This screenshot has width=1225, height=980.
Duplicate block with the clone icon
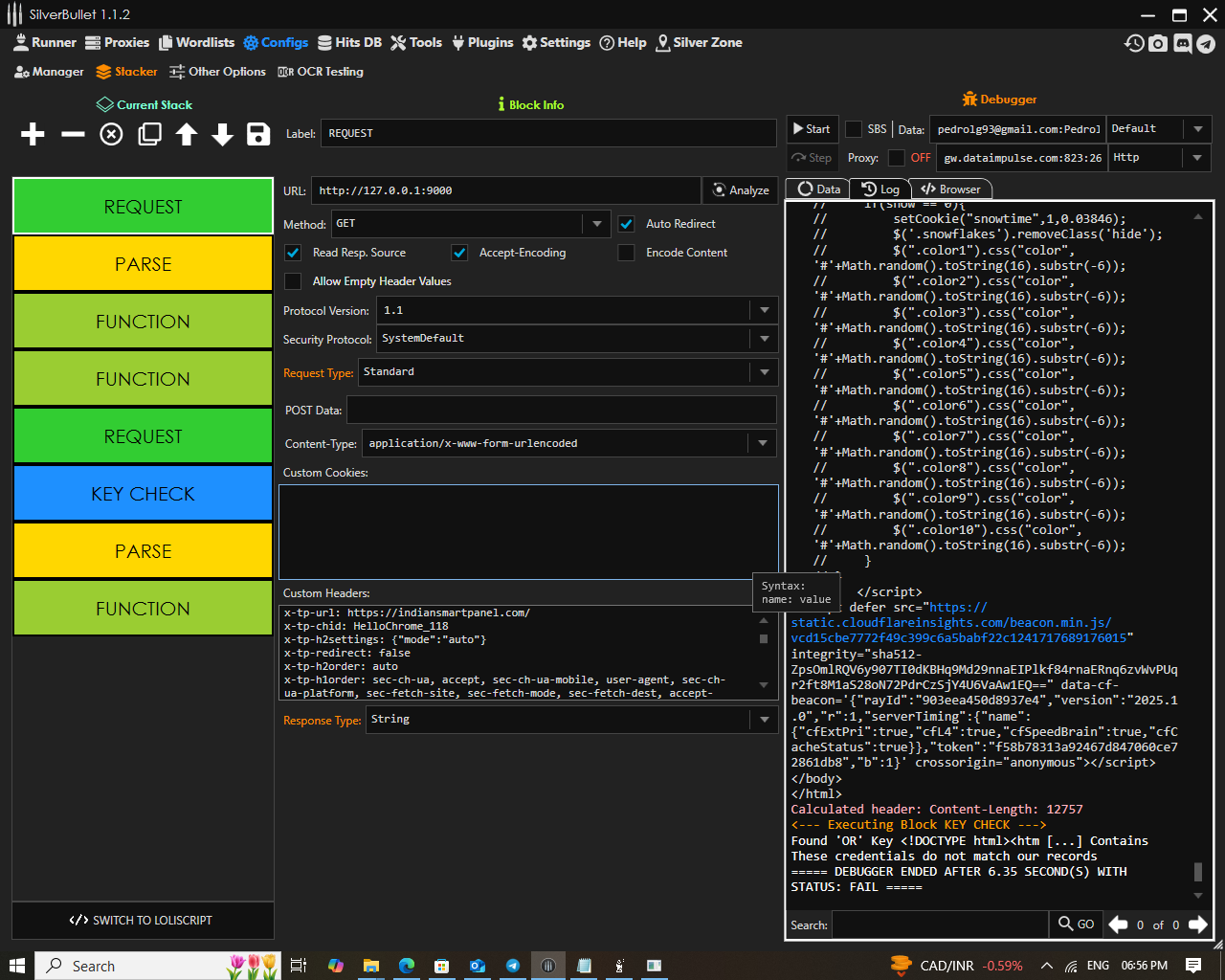149,134
